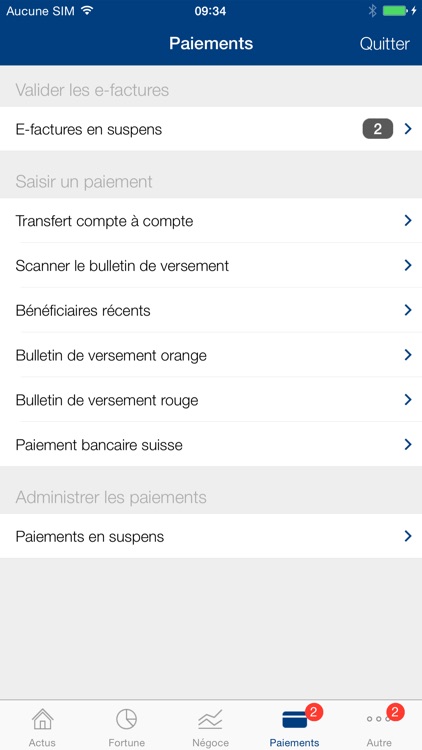Select Scanner le bulletin de versement
The height and width of the screenshot is (750, 422).
[x=211, y=265]
